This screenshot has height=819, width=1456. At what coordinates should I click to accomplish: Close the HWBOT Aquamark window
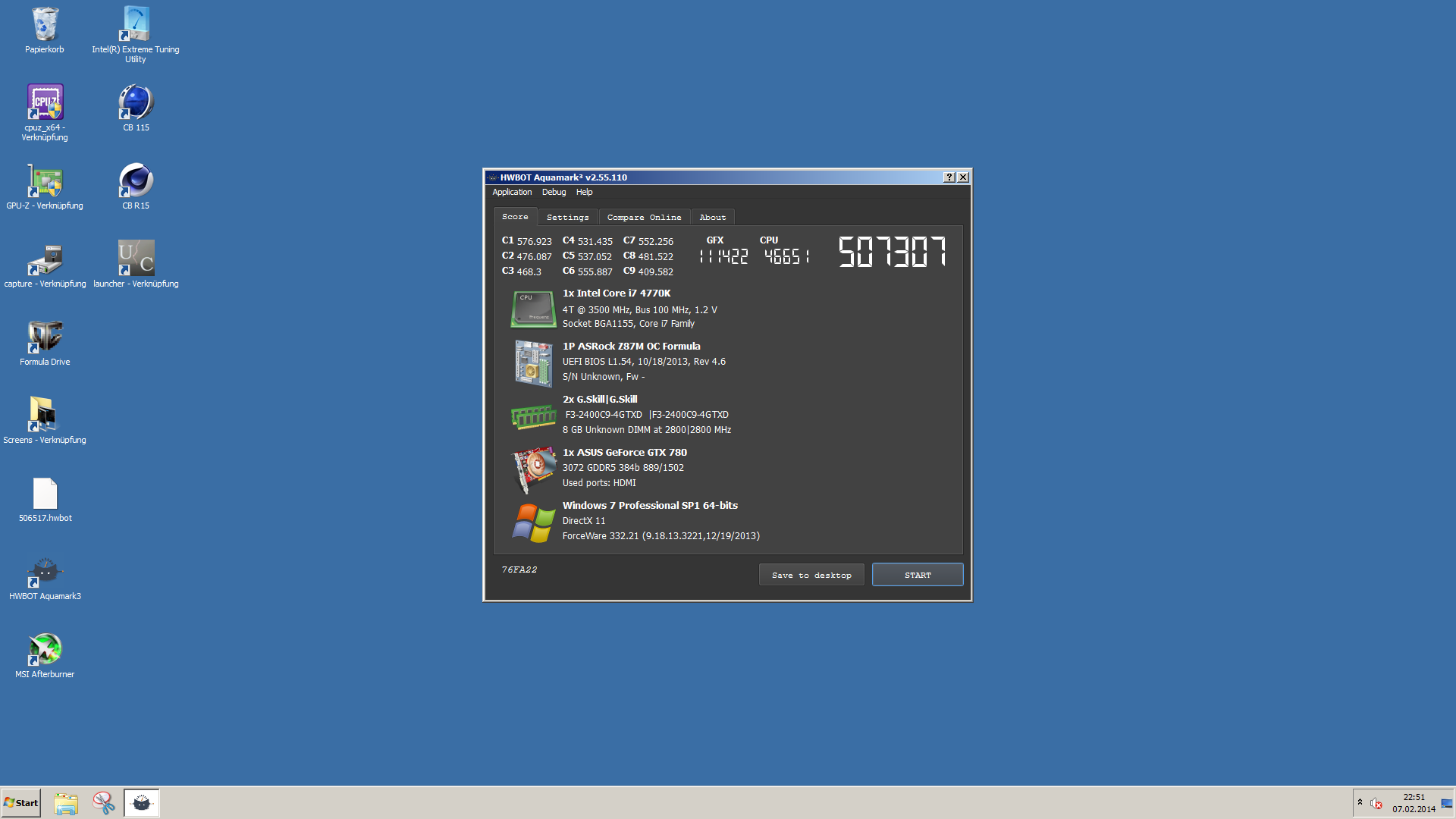coord(963,177)
